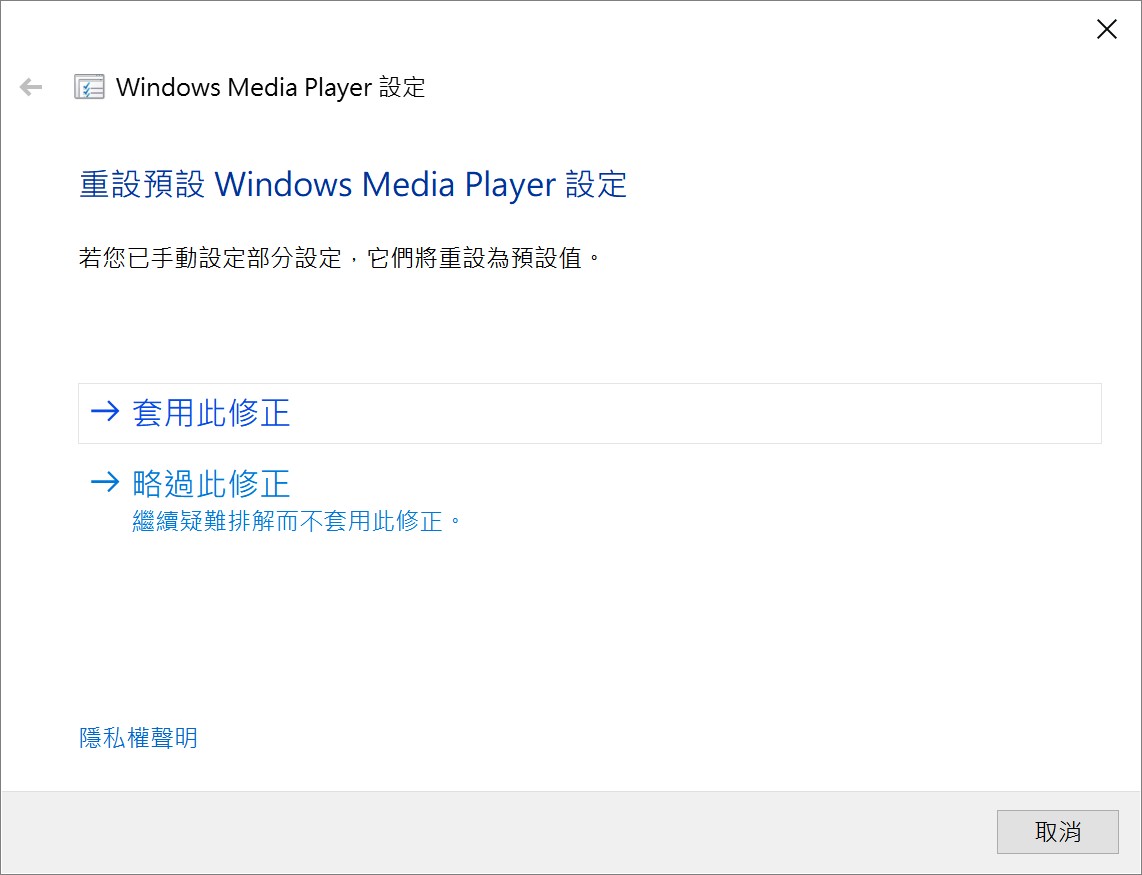This screenshot has height=875, width=1142.
Task: Click the heading 重設預設 Windows Media Player 設定
Action: coord(353,184)
